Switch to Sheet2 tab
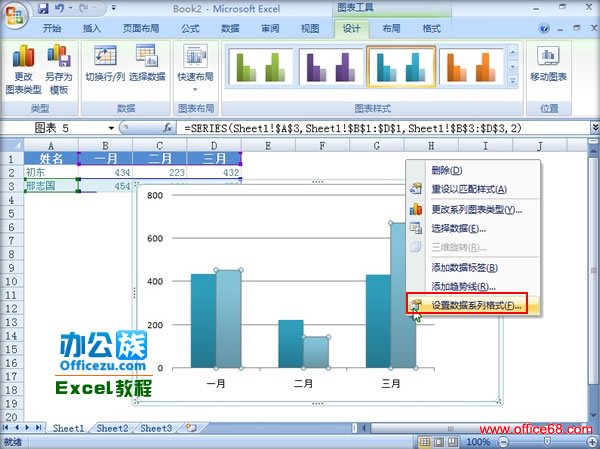 [x=112, y=428]
